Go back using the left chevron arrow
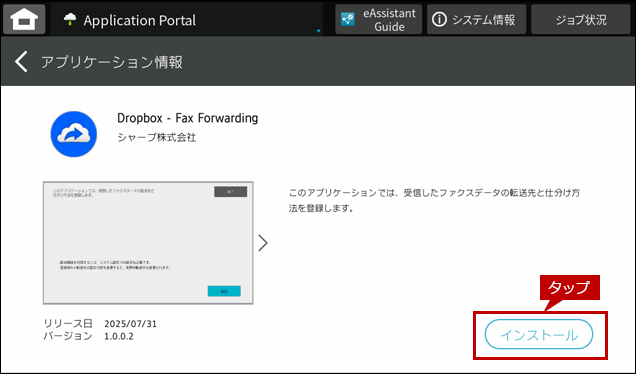 [21, 62]
